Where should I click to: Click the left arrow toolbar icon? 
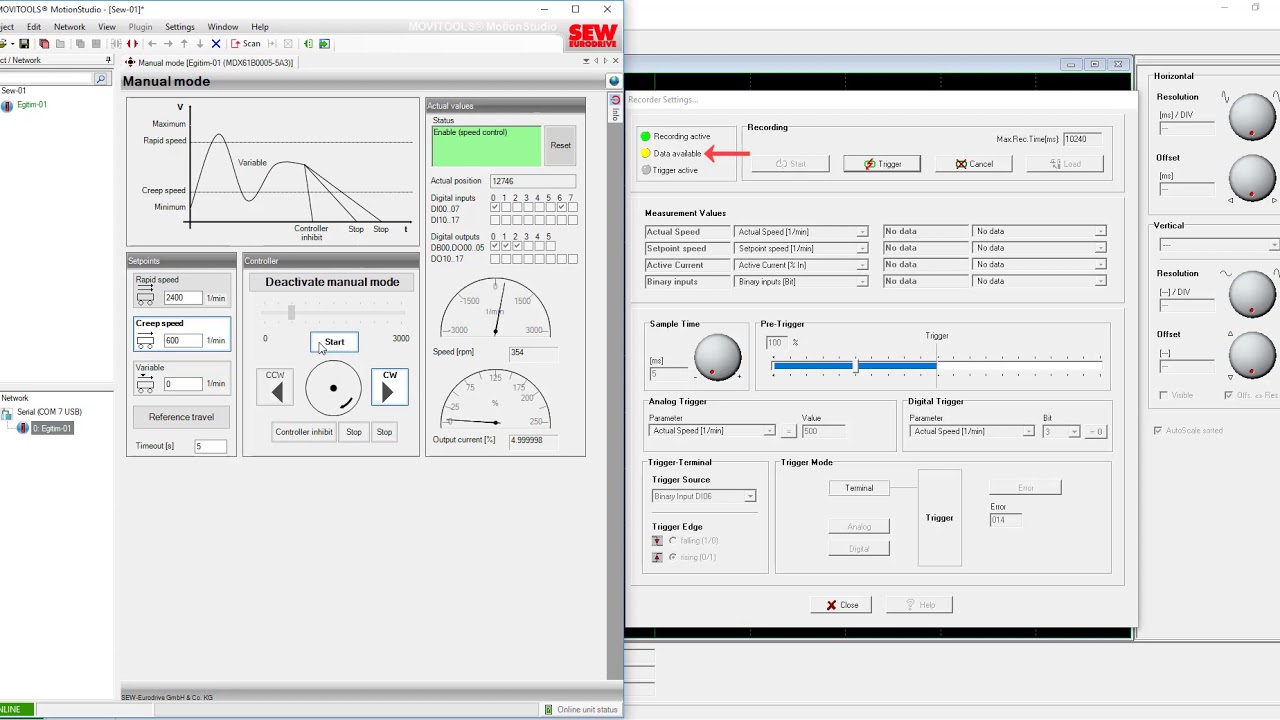pos(152,44)
